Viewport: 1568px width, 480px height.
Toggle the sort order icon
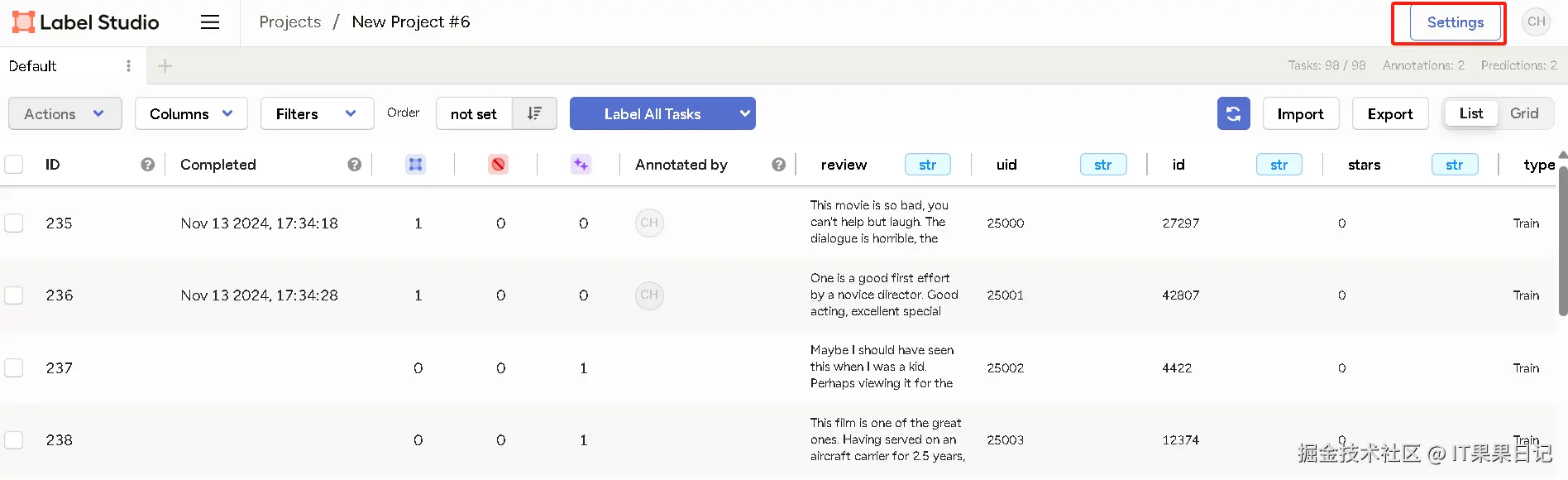click(x=534, y=113)
